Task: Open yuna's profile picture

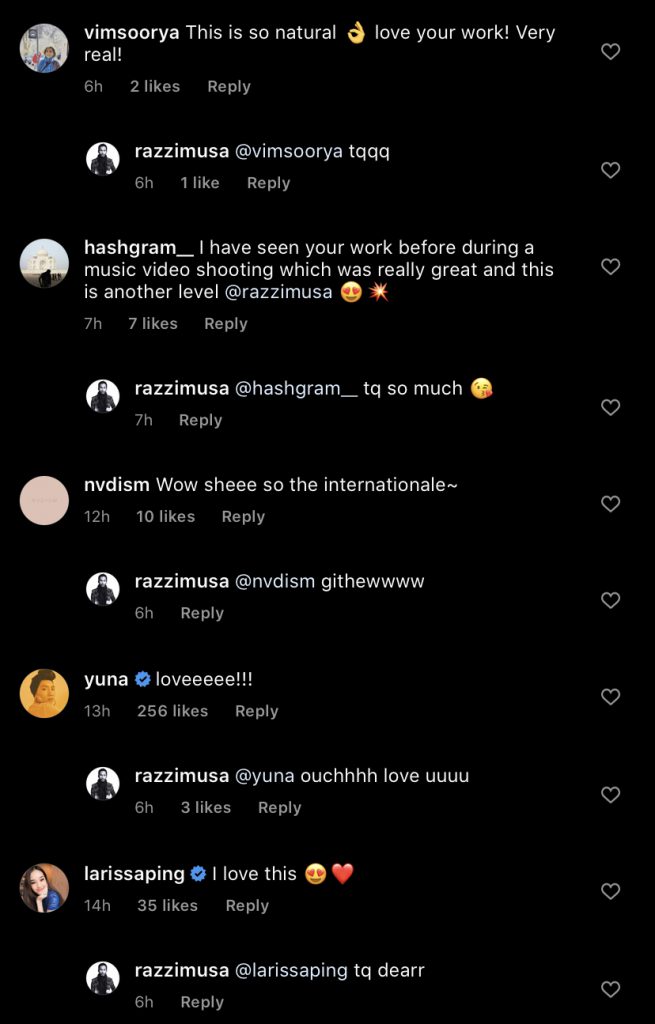Action: click(45, 693)
